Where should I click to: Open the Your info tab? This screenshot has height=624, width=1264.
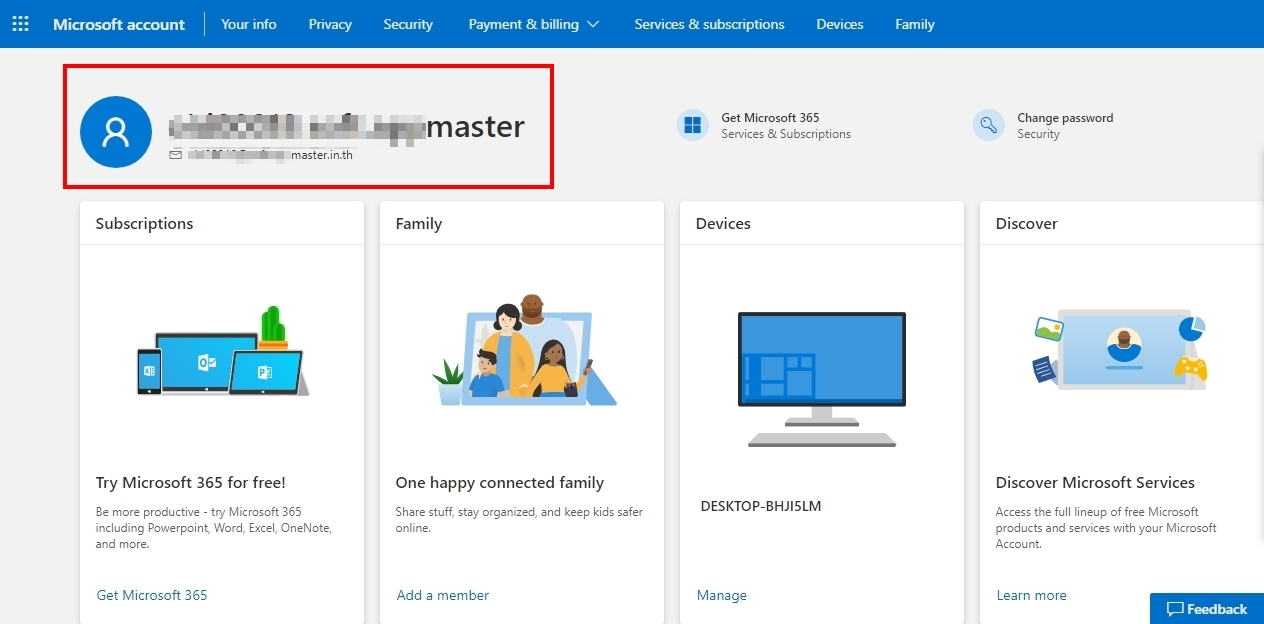click(x=249, y=24)
